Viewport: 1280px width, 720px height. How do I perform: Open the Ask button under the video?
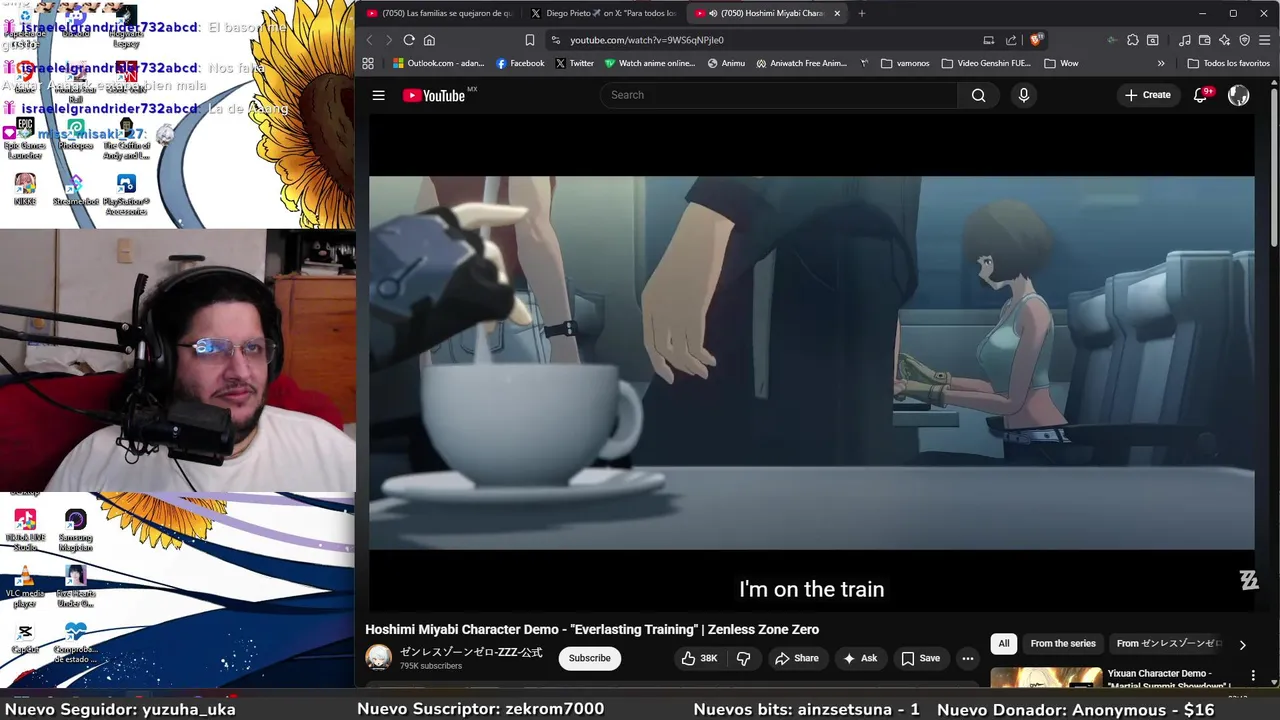coord(859,658)
